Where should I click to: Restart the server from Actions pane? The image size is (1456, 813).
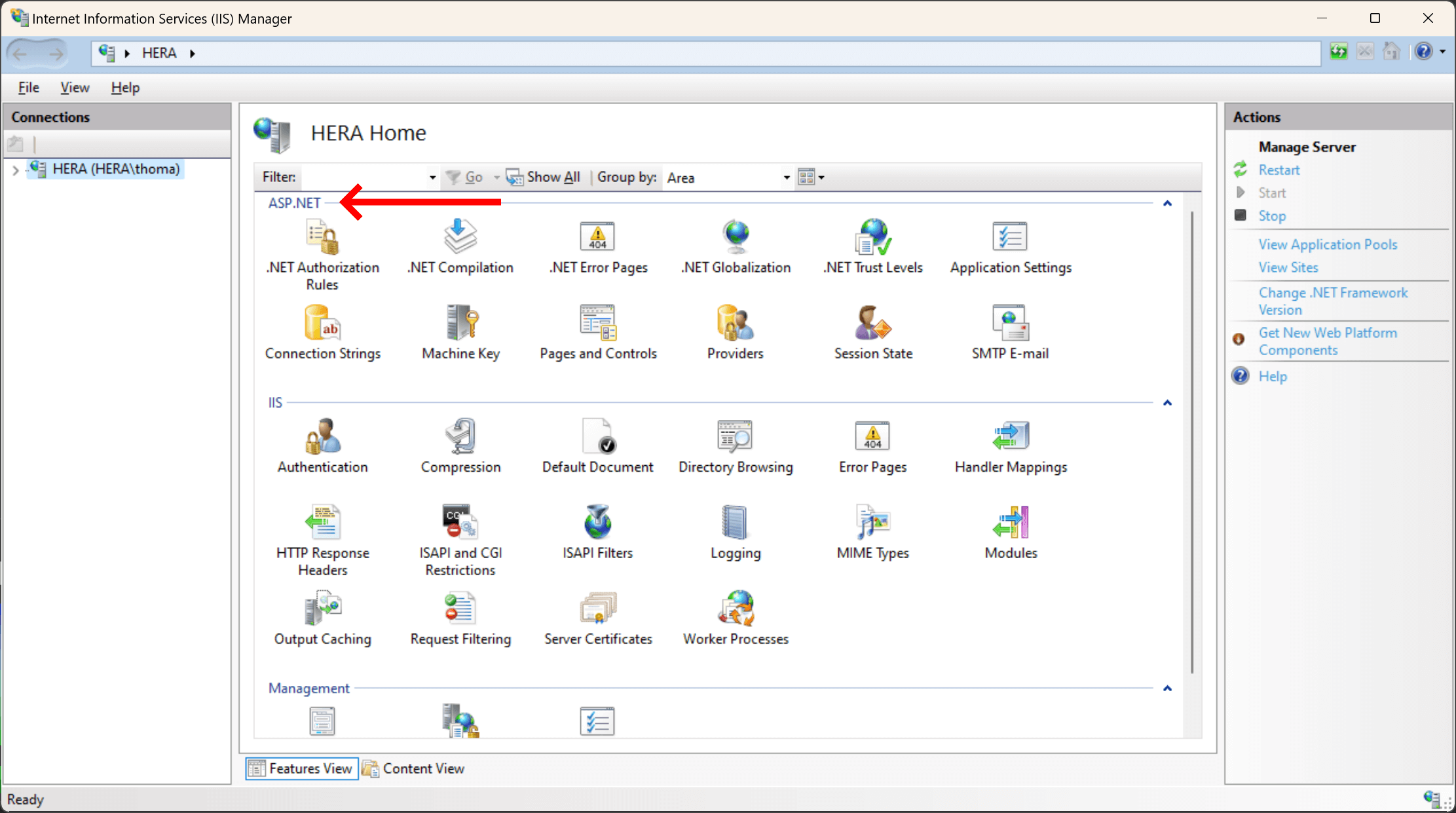coord(1278,170)
